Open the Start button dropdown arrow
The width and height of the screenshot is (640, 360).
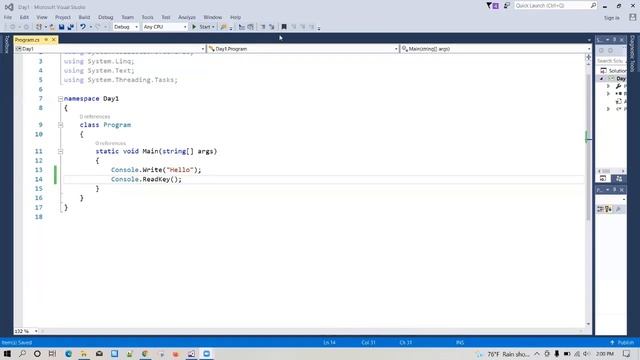[213, 27]
